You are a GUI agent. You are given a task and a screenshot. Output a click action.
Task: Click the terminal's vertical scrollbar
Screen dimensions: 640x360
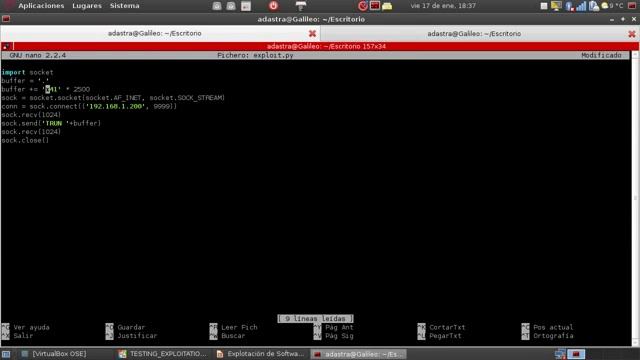tap(635, 199)
